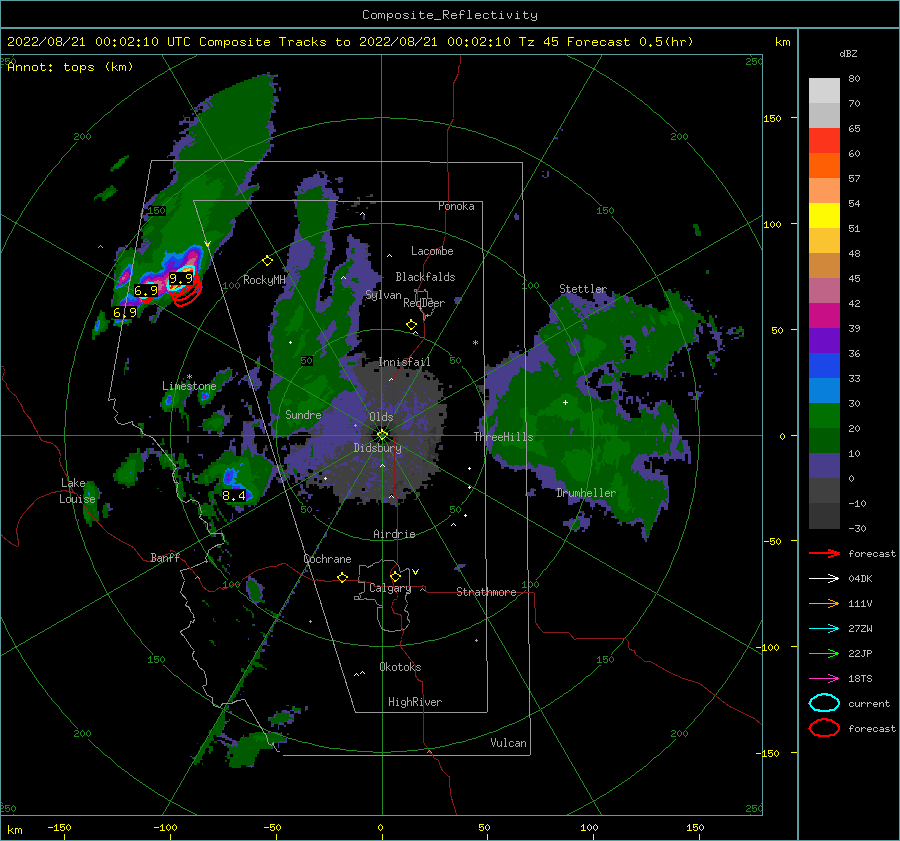Click the red 'forecast' ellipse legend icon
The height and width of the screenshot is (841, 900).
click(x=824, y=728)
